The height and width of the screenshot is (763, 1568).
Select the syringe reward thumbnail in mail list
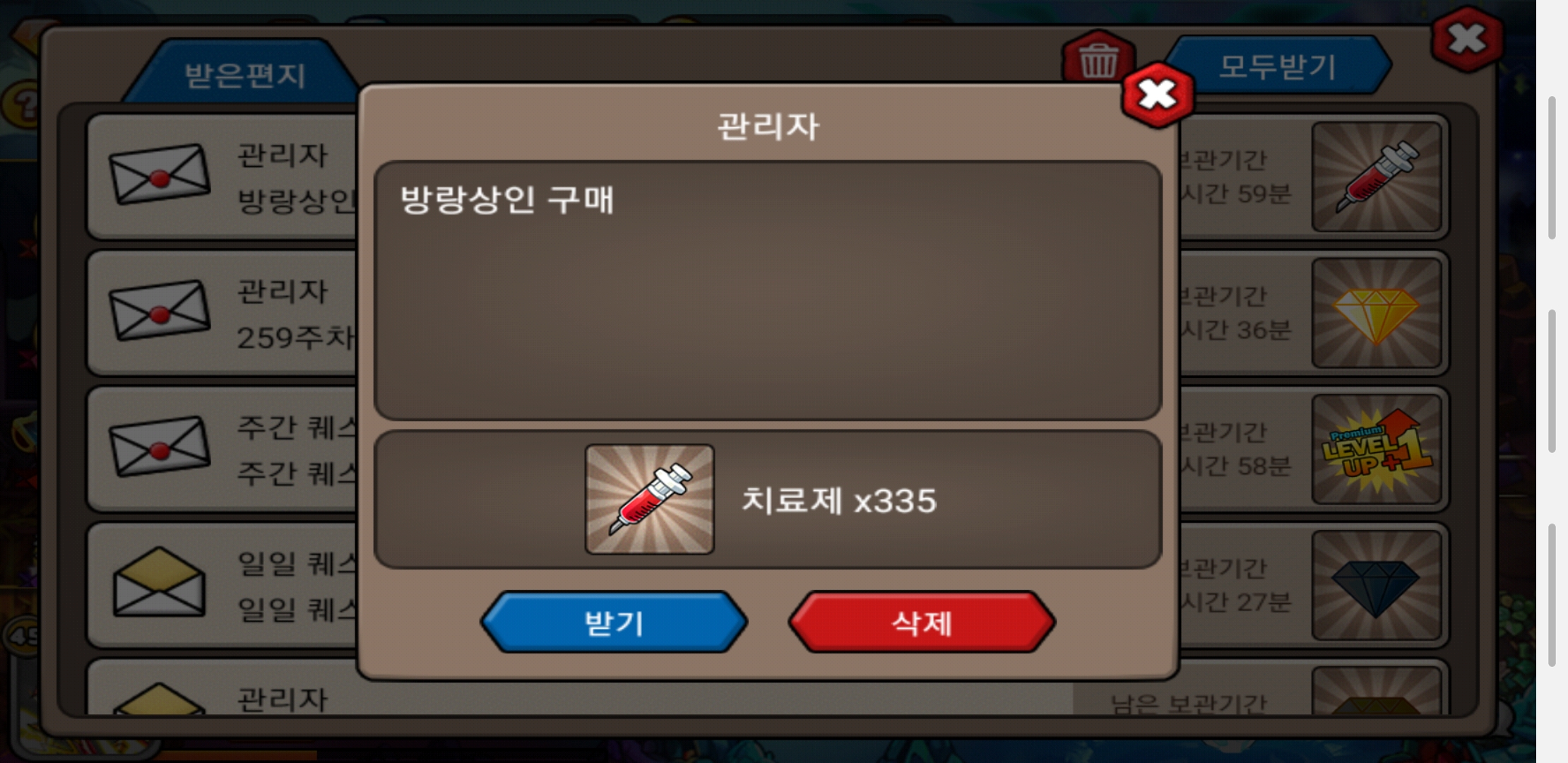pos(1376,177)
